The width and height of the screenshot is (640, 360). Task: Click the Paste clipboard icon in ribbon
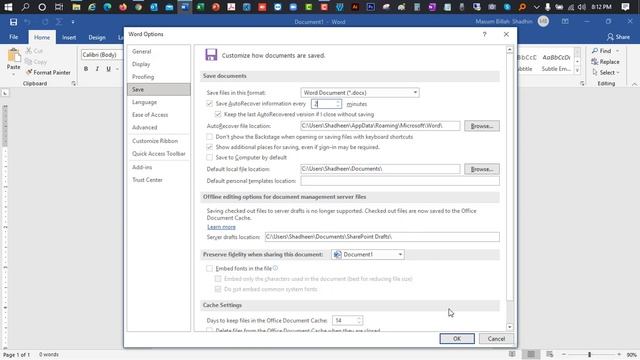(13, 55)
